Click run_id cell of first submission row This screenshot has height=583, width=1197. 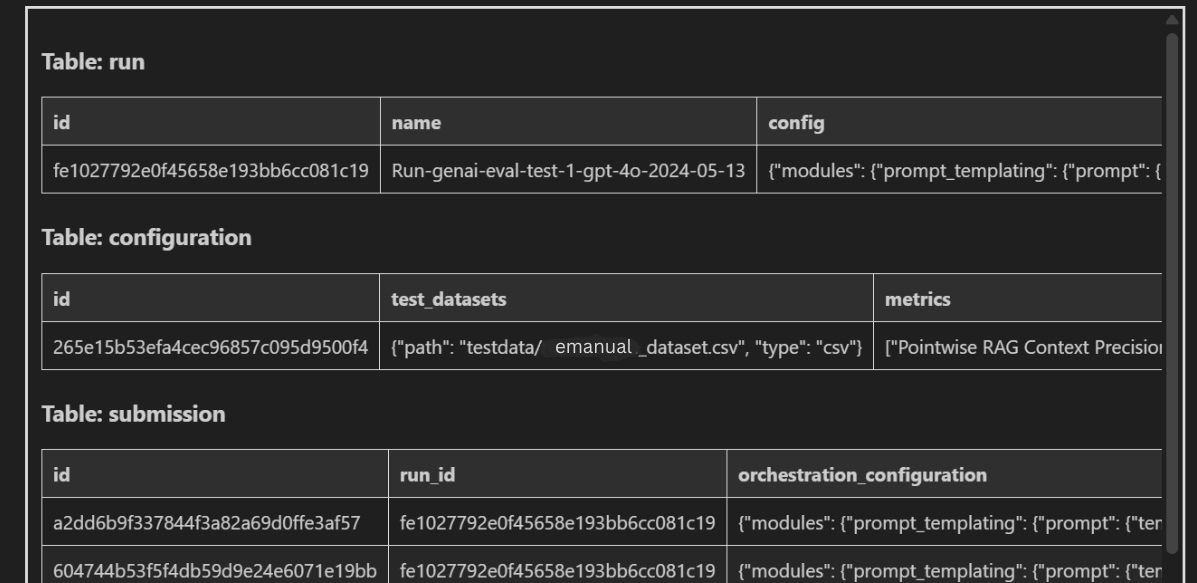click(557, 522)
